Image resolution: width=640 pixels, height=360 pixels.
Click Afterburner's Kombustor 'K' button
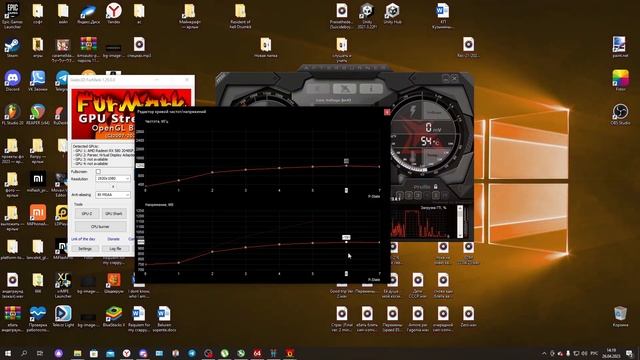click(317, 89)
